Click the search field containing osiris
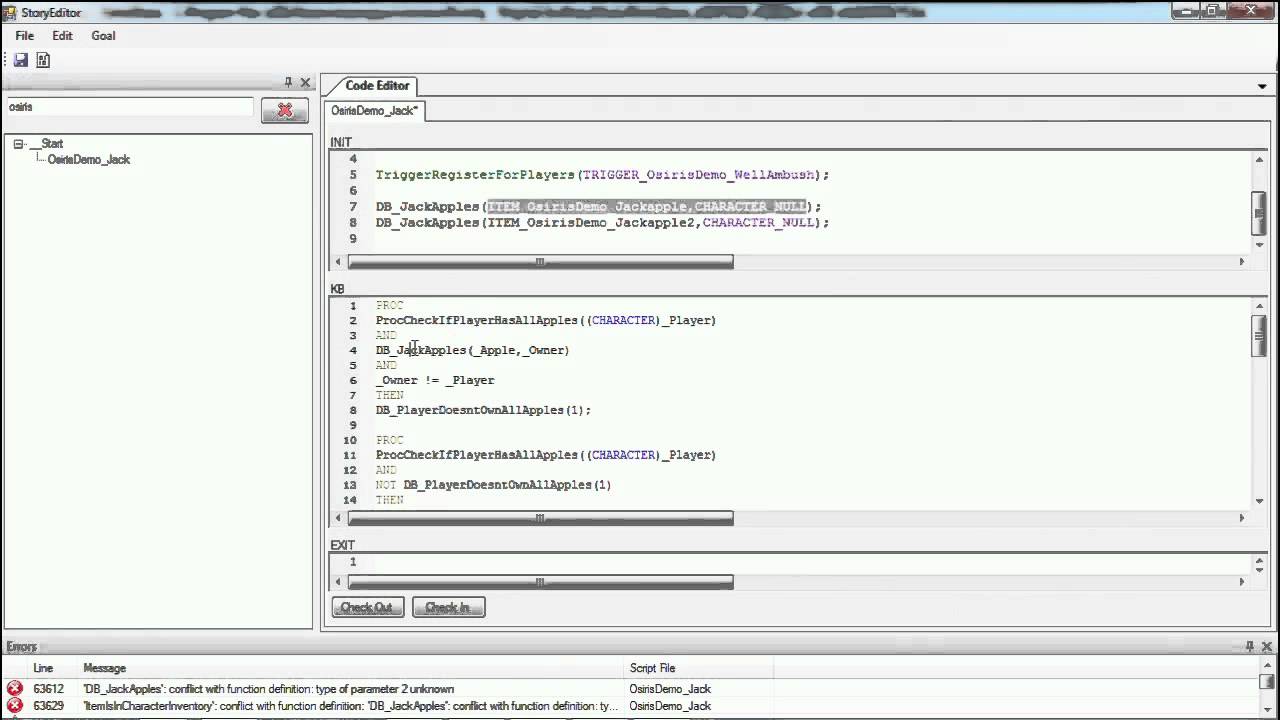 click(x=129, y=107)
